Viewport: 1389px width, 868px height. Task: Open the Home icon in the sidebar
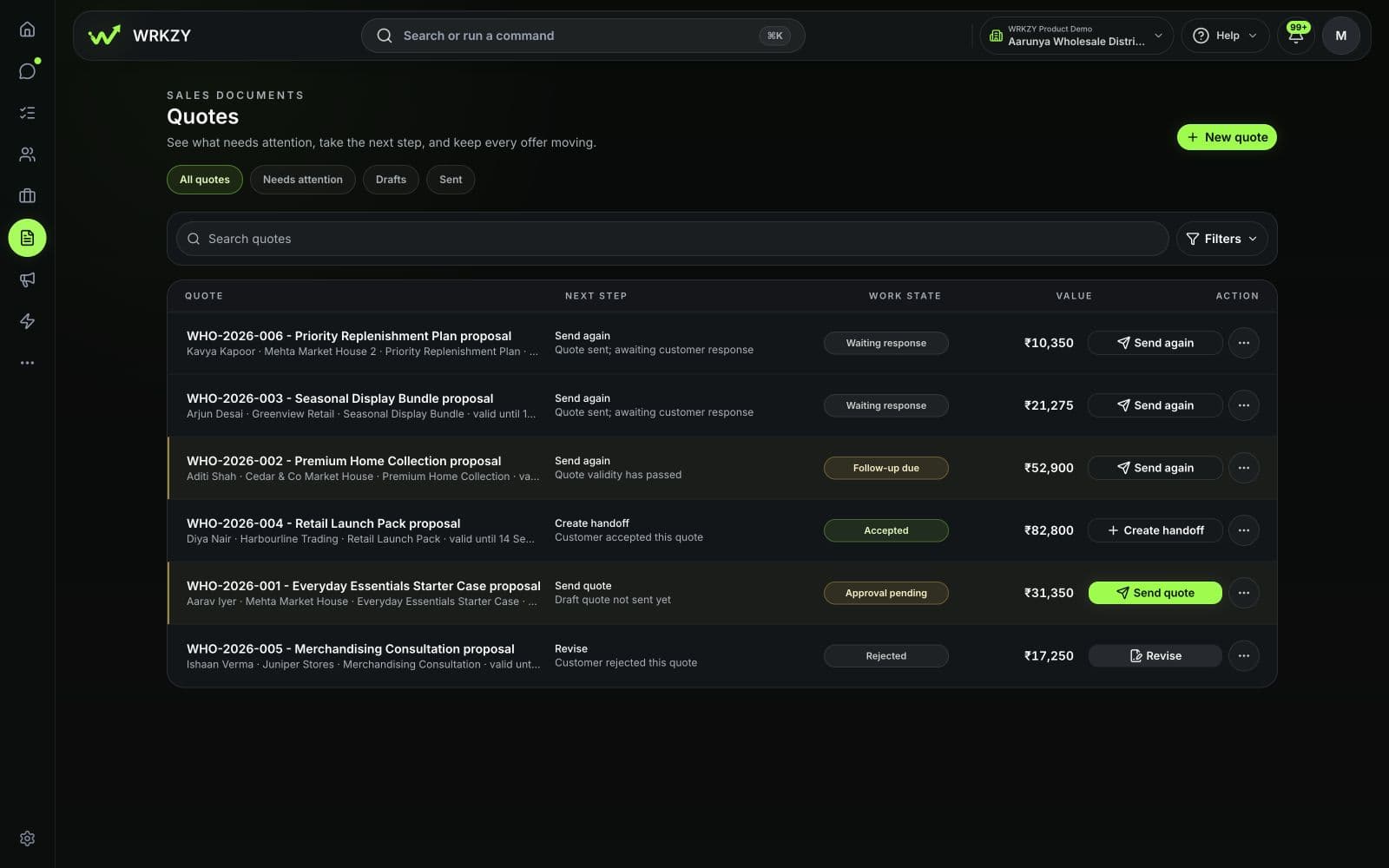tap(27, 30)
